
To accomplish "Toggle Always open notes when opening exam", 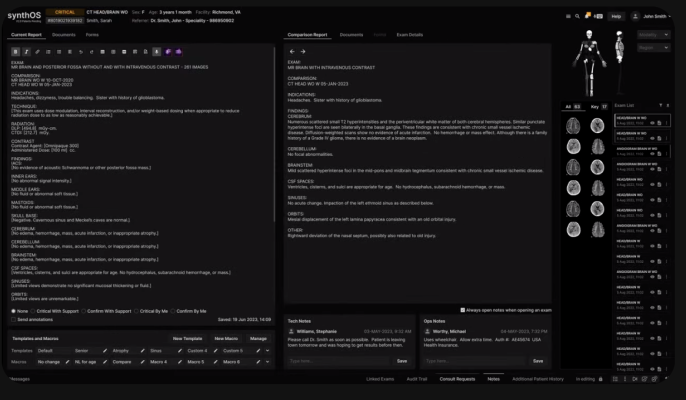I will [x=462, y=310].
